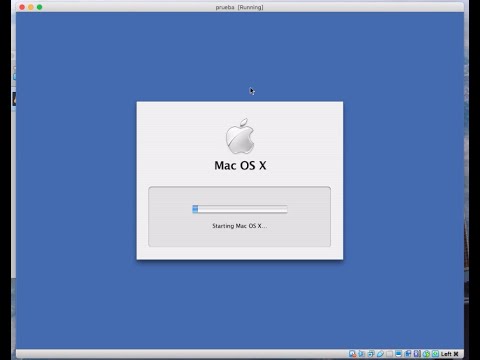Click the shared folders status icon
480x360 pixels.
pyautogui.click(x=389, y=354)
